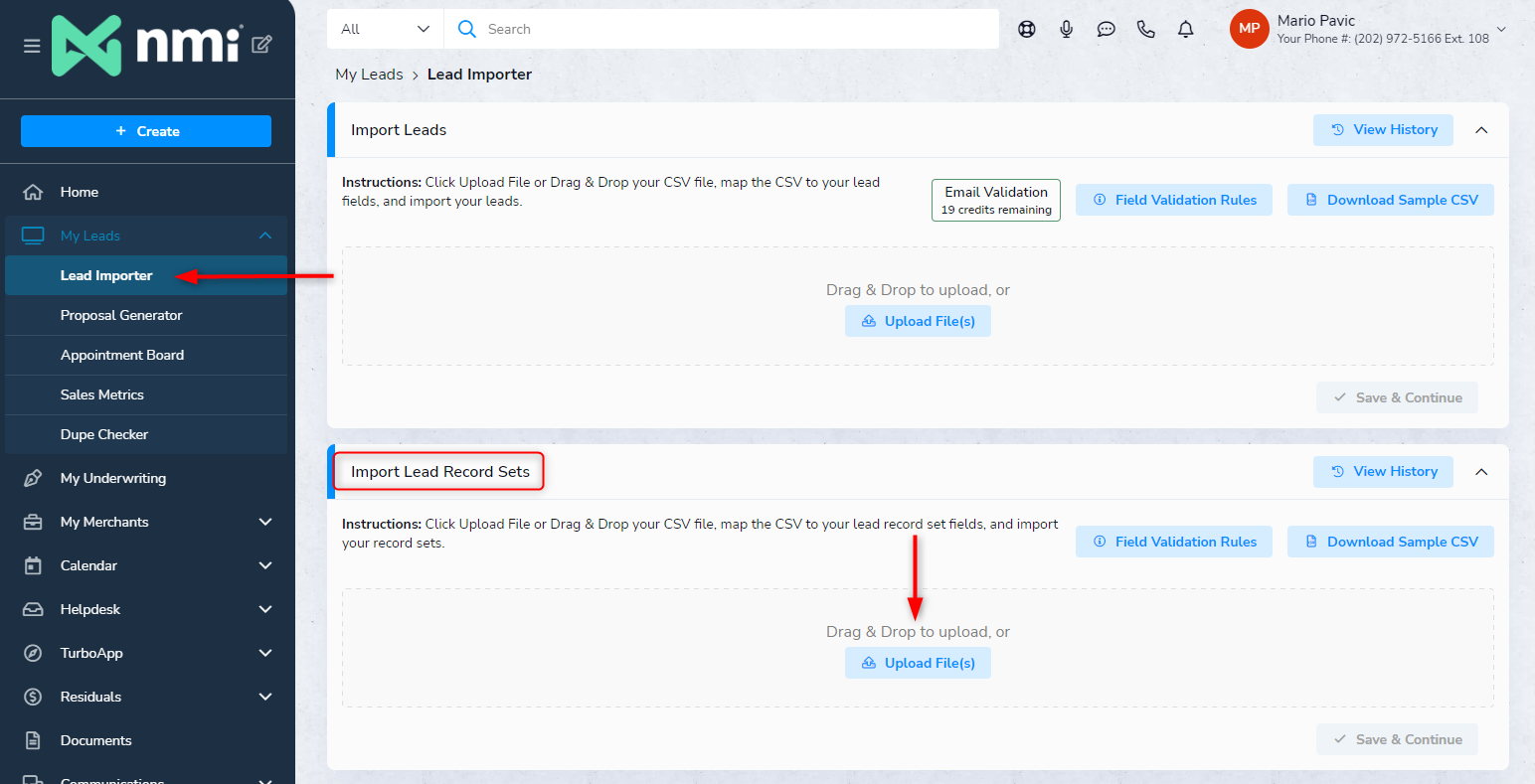
Task: Click the phone dialer icon
Action: (1146, 29)
